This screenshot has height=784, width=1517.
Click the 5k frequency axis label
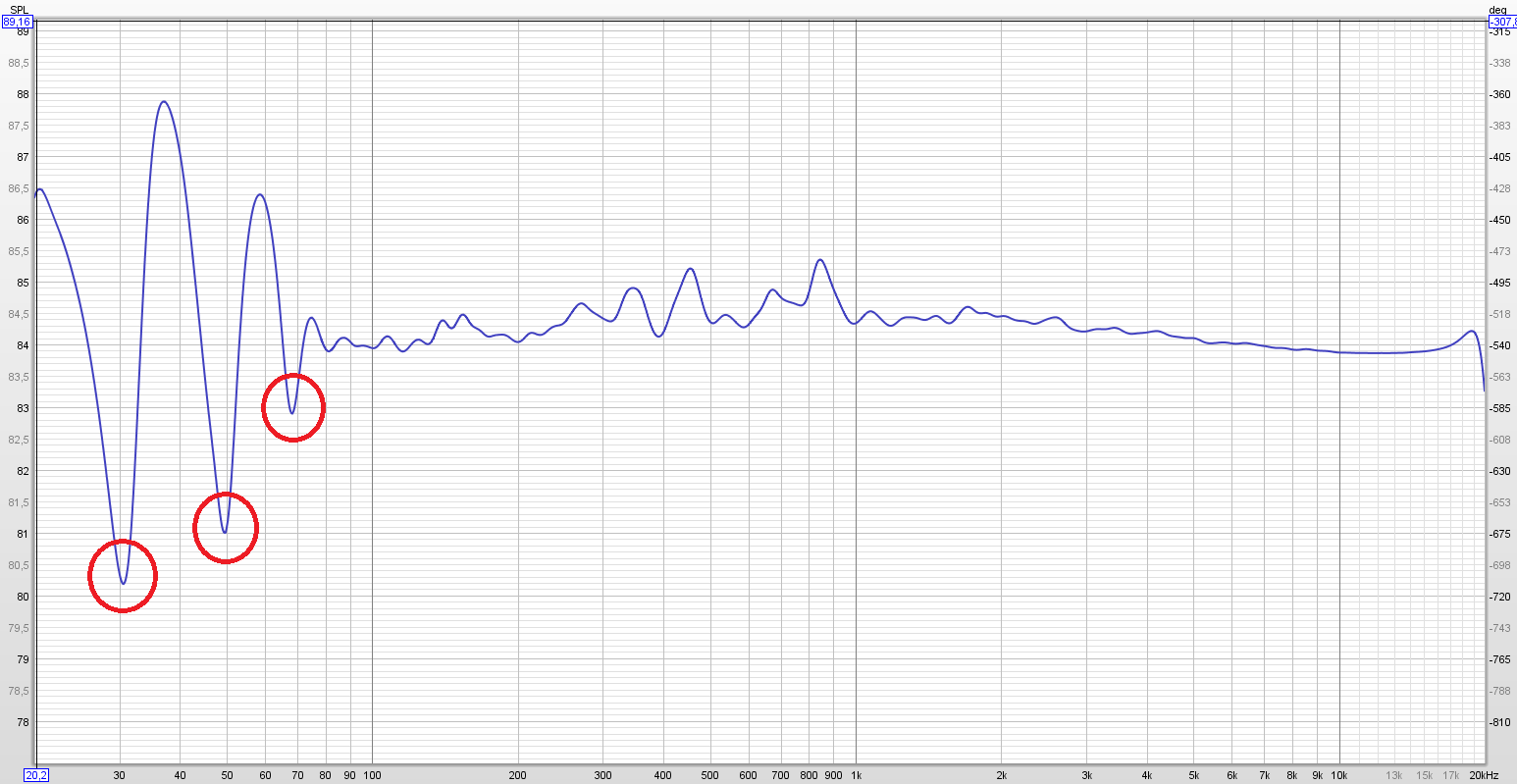click(1194, 775)
